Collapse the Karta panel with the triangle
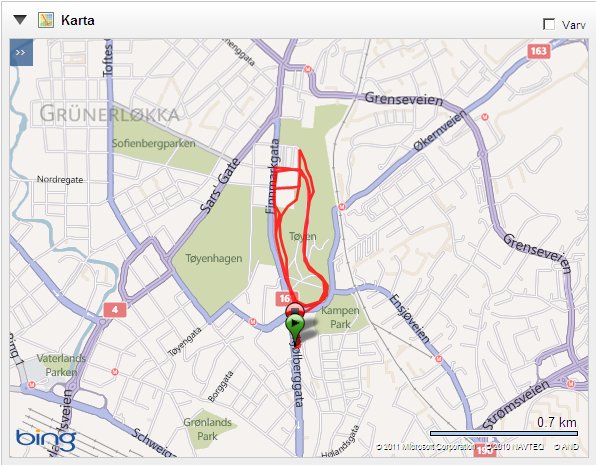 pos(20,19)
